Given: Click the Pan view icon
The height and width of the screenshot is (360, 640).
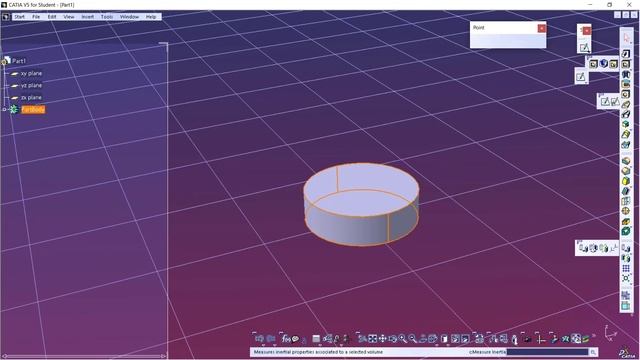Looking at the screenshot, I should [x=383, y=339].
